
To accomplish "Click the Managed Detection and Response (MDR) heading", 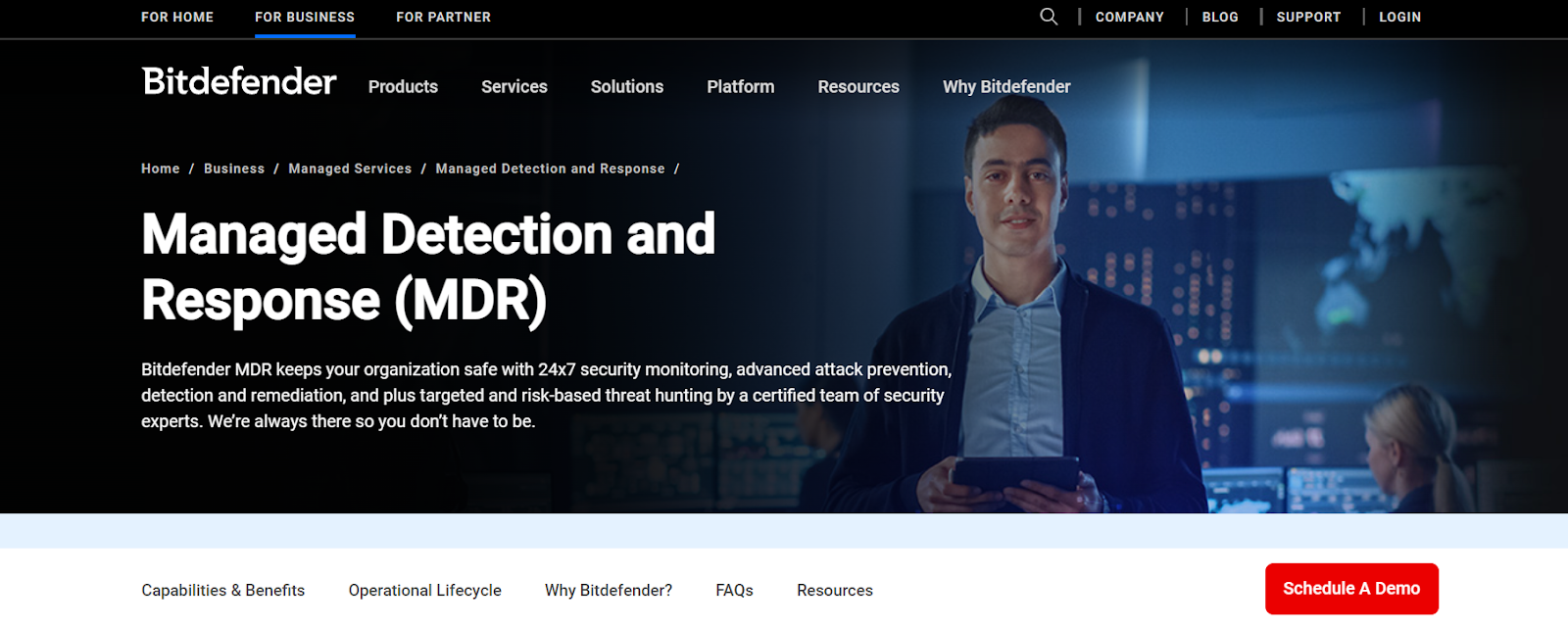I will tap(428, 266).
